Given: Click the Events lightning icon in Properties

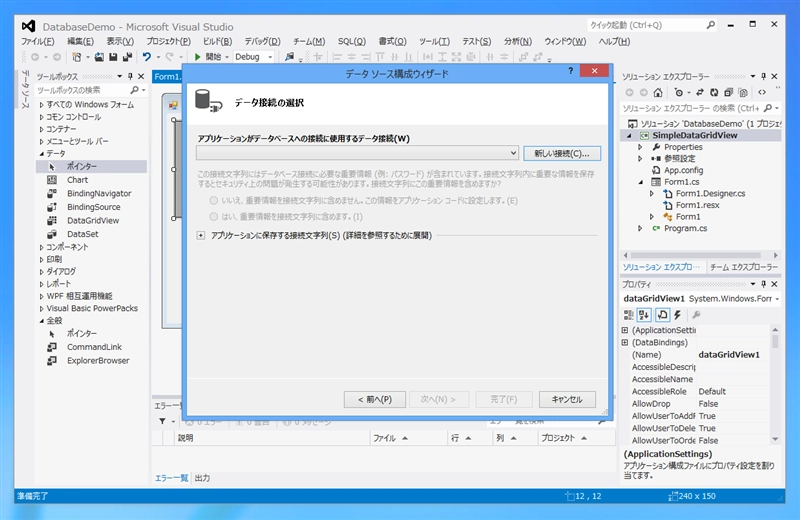Looking at the screenshot, I should tap(678, 315).
